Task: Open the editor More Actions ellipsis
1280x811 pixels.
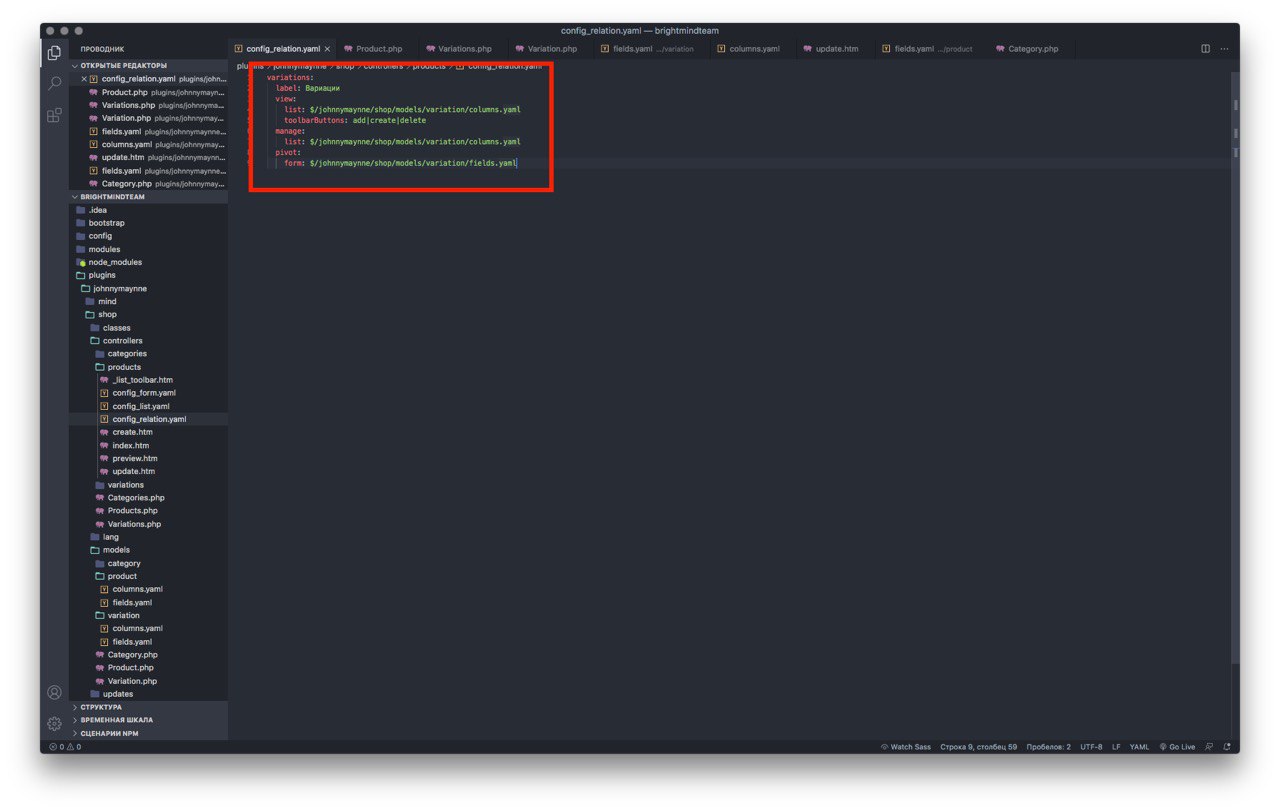Action: click(1224, 48)
